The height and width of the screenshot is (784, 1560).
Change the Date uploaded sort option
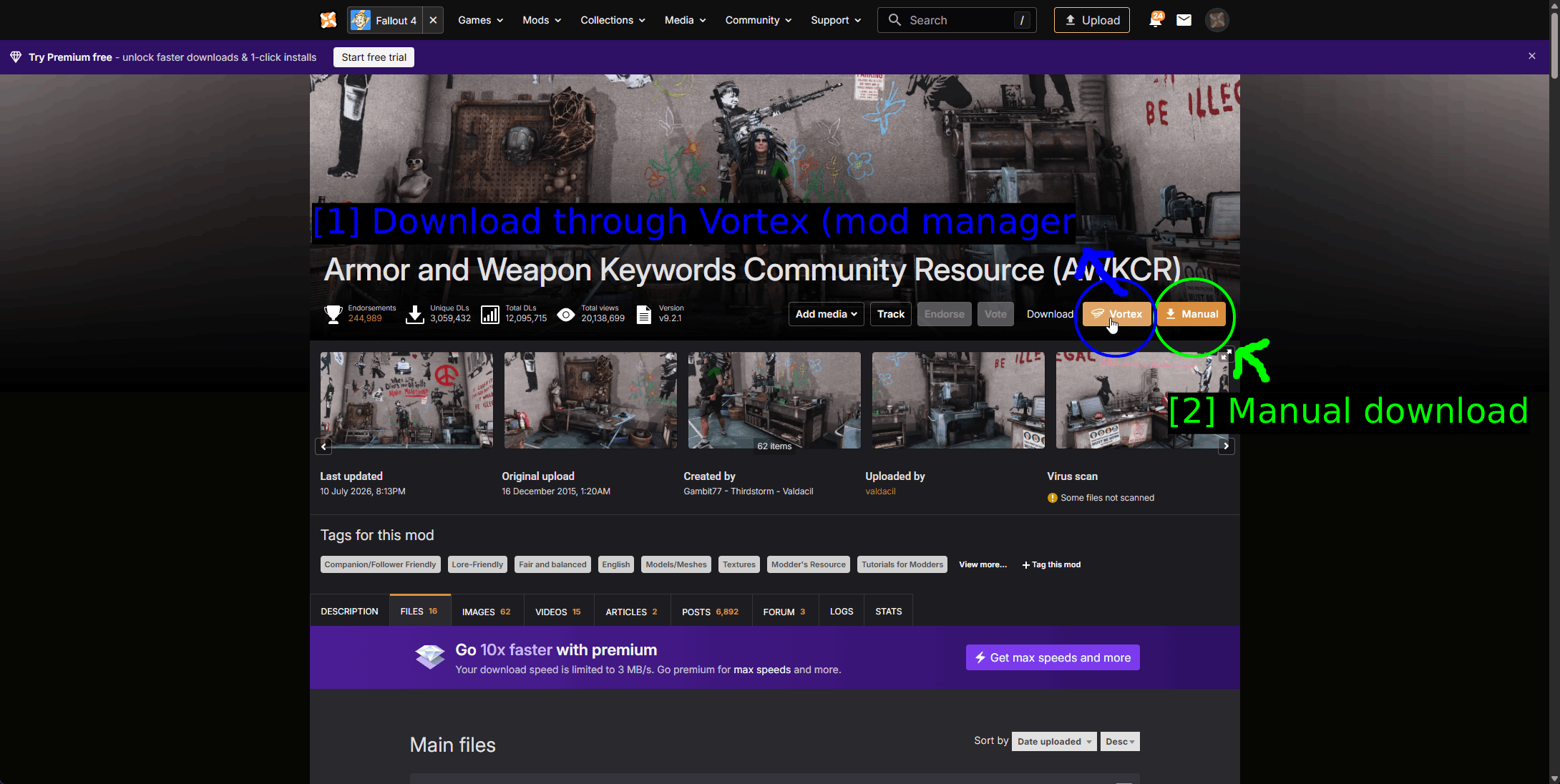pyautogui.click(x=1054, y=742)
